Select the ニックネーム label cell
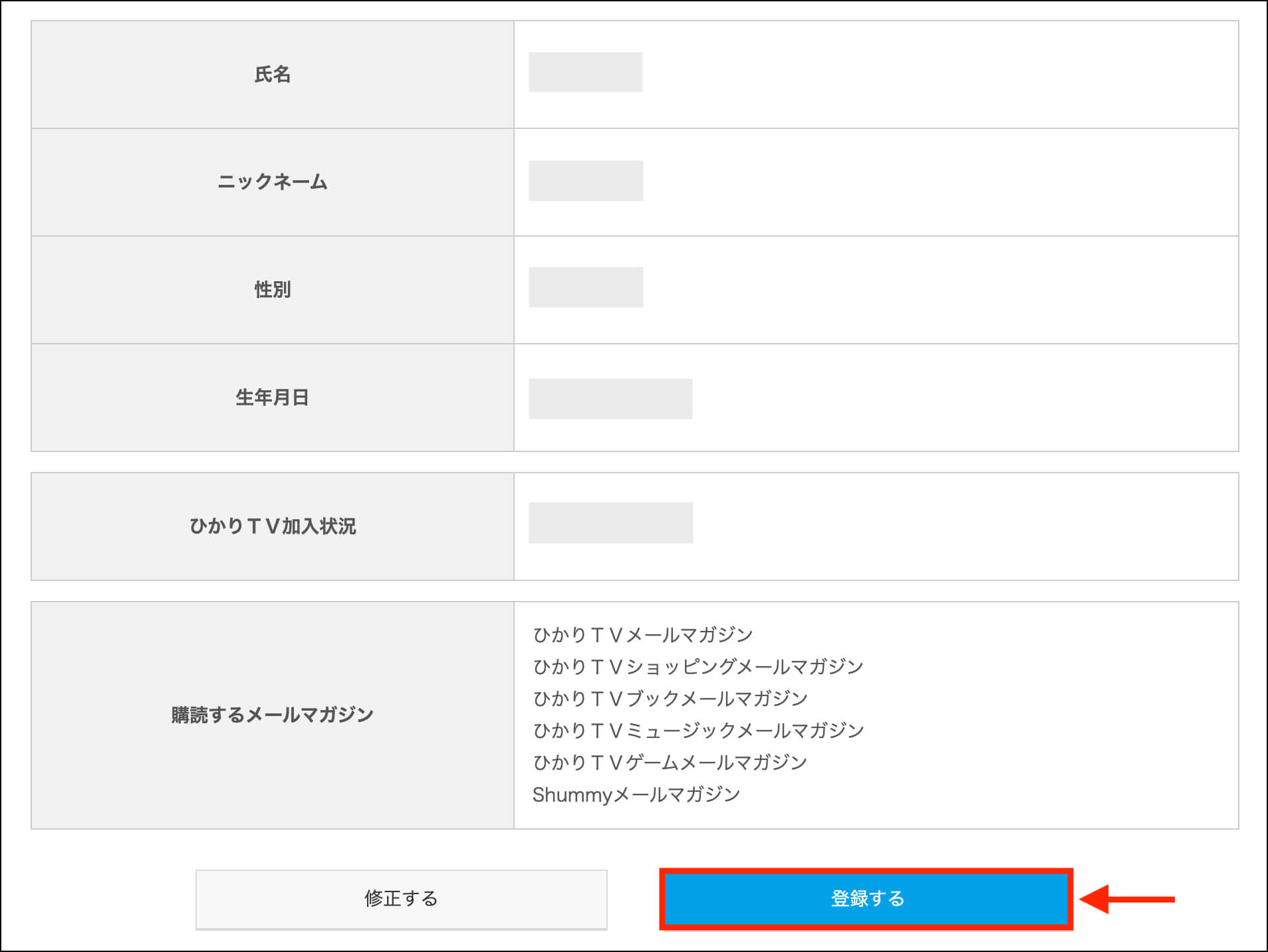This screenshot has height=952, width=1268. click(273, 182)
